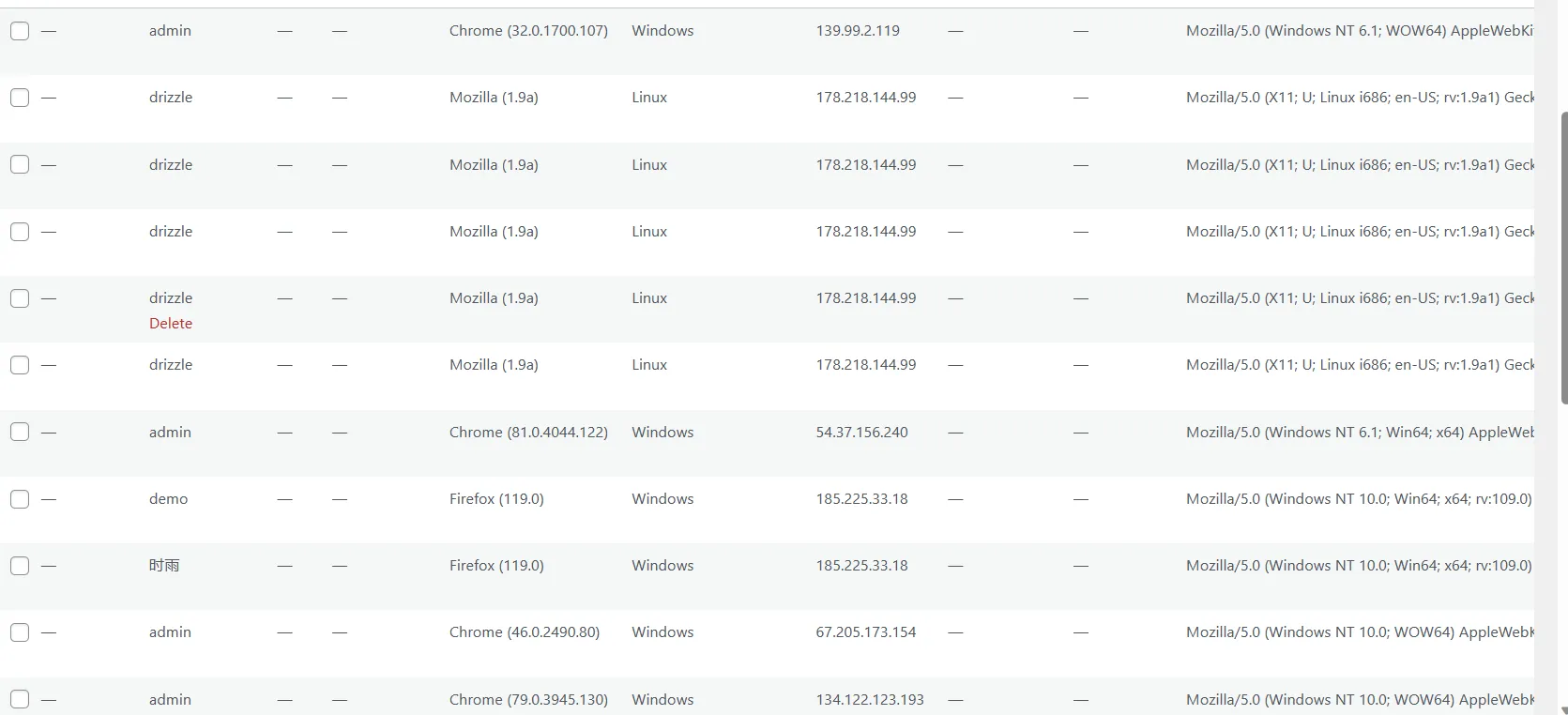The height and width of the screenshot is (715, 1568).
Task: Select the Chrome (79.0.3945.130) row checkbox
Action: coord(20,699)
